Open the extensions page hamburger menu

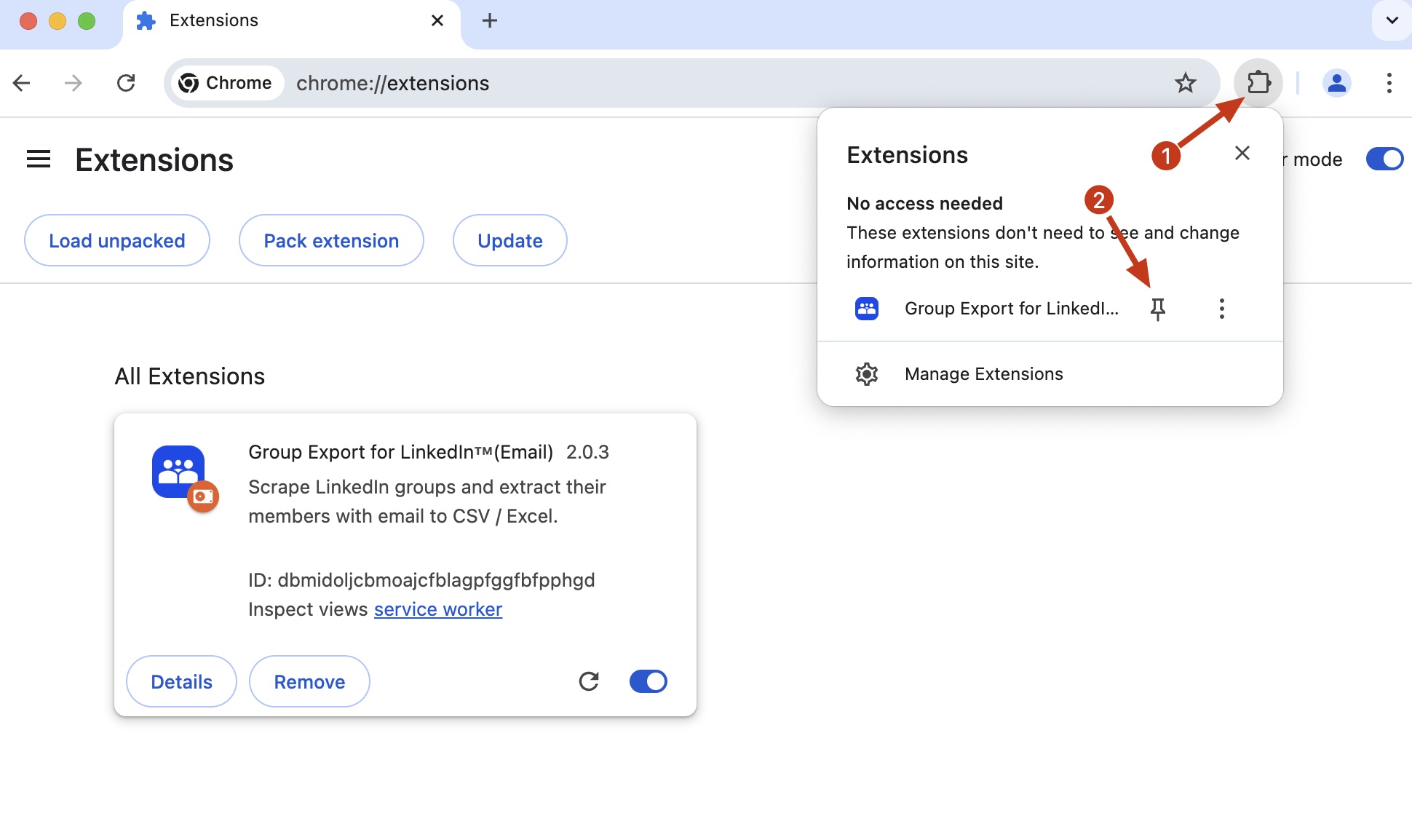pyautogui.click(x=38, y=159)
